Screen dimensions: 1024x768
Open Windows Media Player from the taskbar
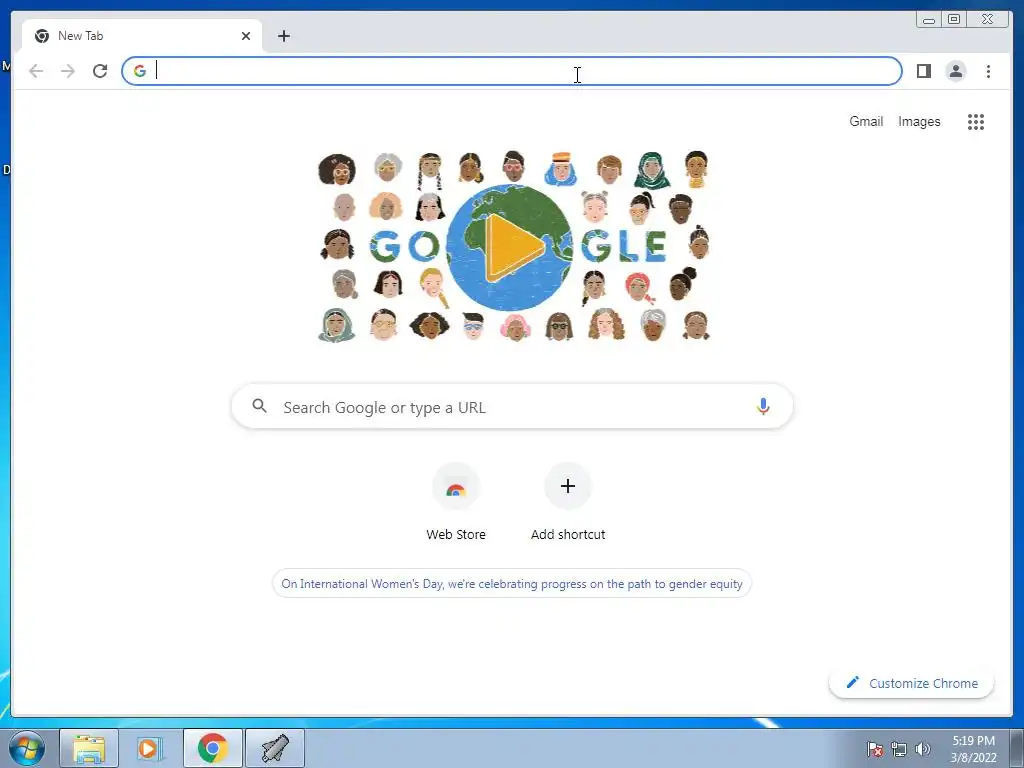150,748
